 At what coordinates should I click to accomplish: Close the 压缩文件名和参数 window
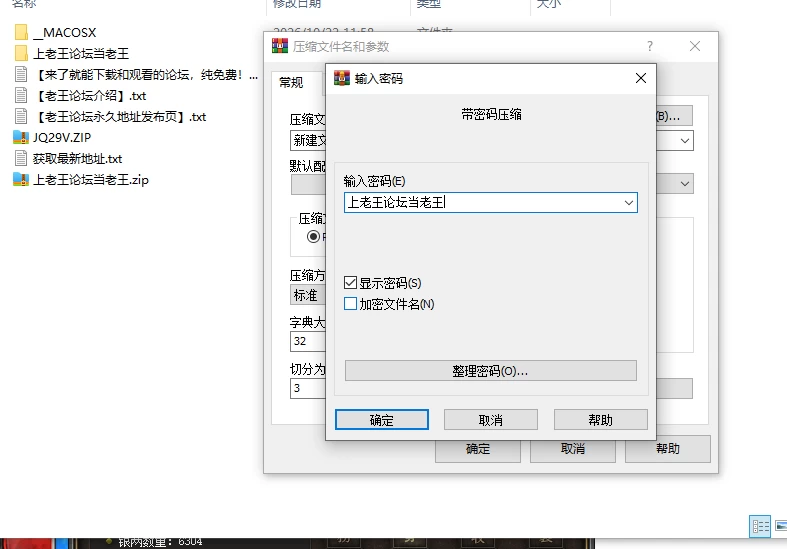coord(695,46)
